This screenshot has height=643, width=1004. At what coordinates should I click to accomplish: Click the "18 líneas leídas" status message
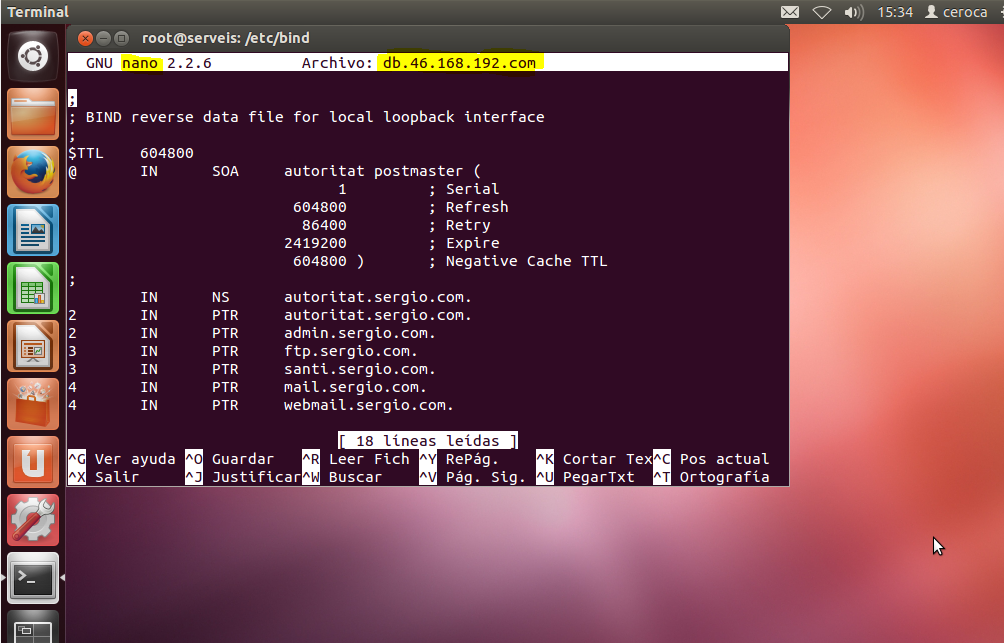click(x=428, y=441)
